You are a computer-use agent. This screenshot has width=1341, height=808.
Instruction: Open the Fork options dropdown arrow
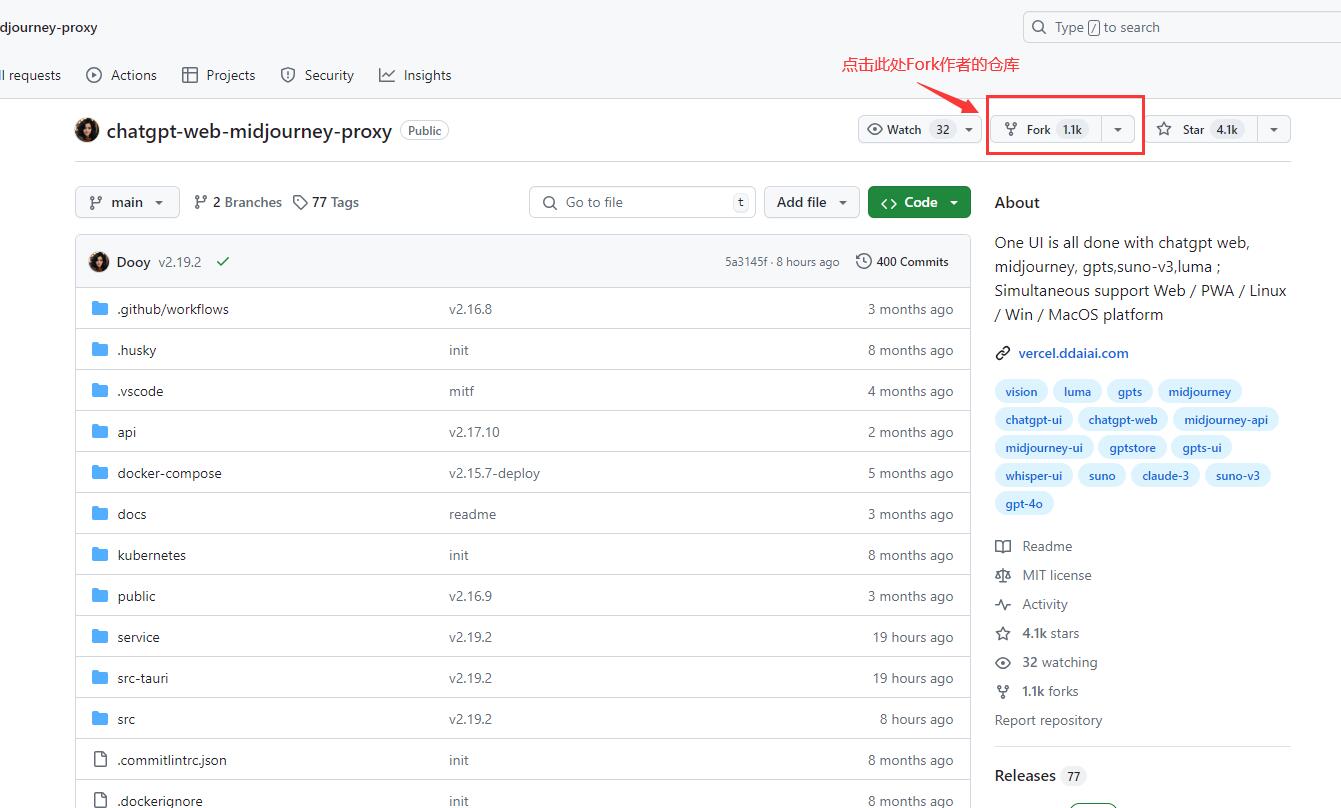1118,129
